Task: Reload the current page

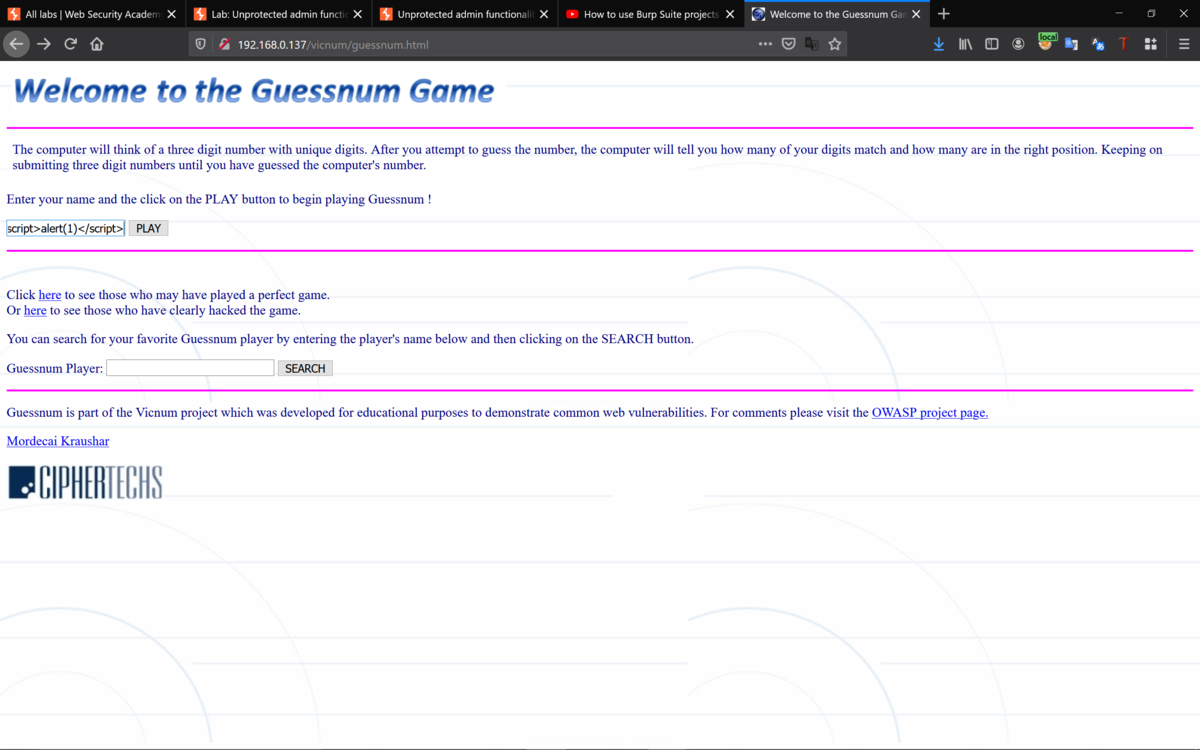Action: [x=70, y=44]
